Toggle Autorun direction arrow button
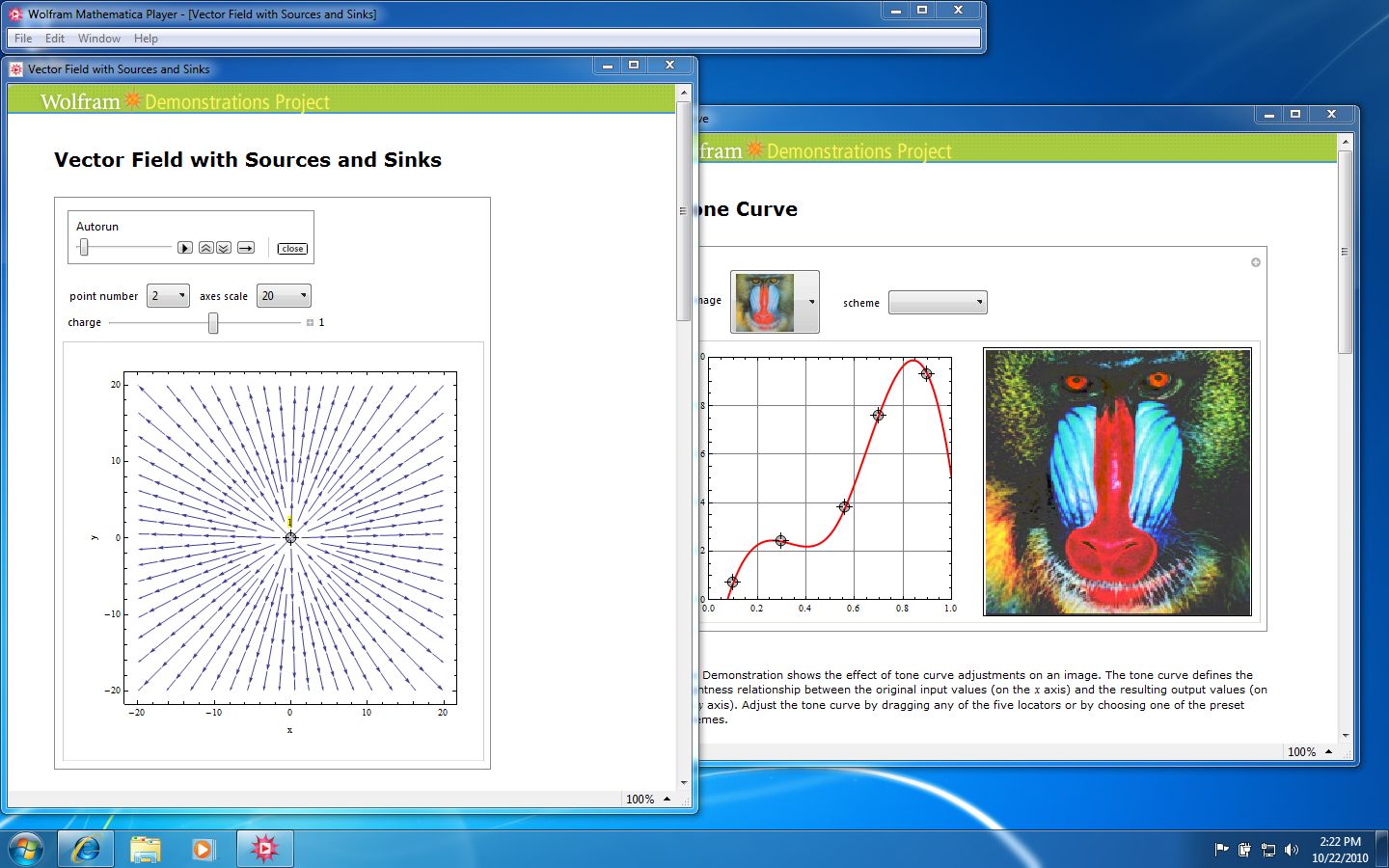Viewport: 1389px width, 868px height. click(x=246, y=248)
